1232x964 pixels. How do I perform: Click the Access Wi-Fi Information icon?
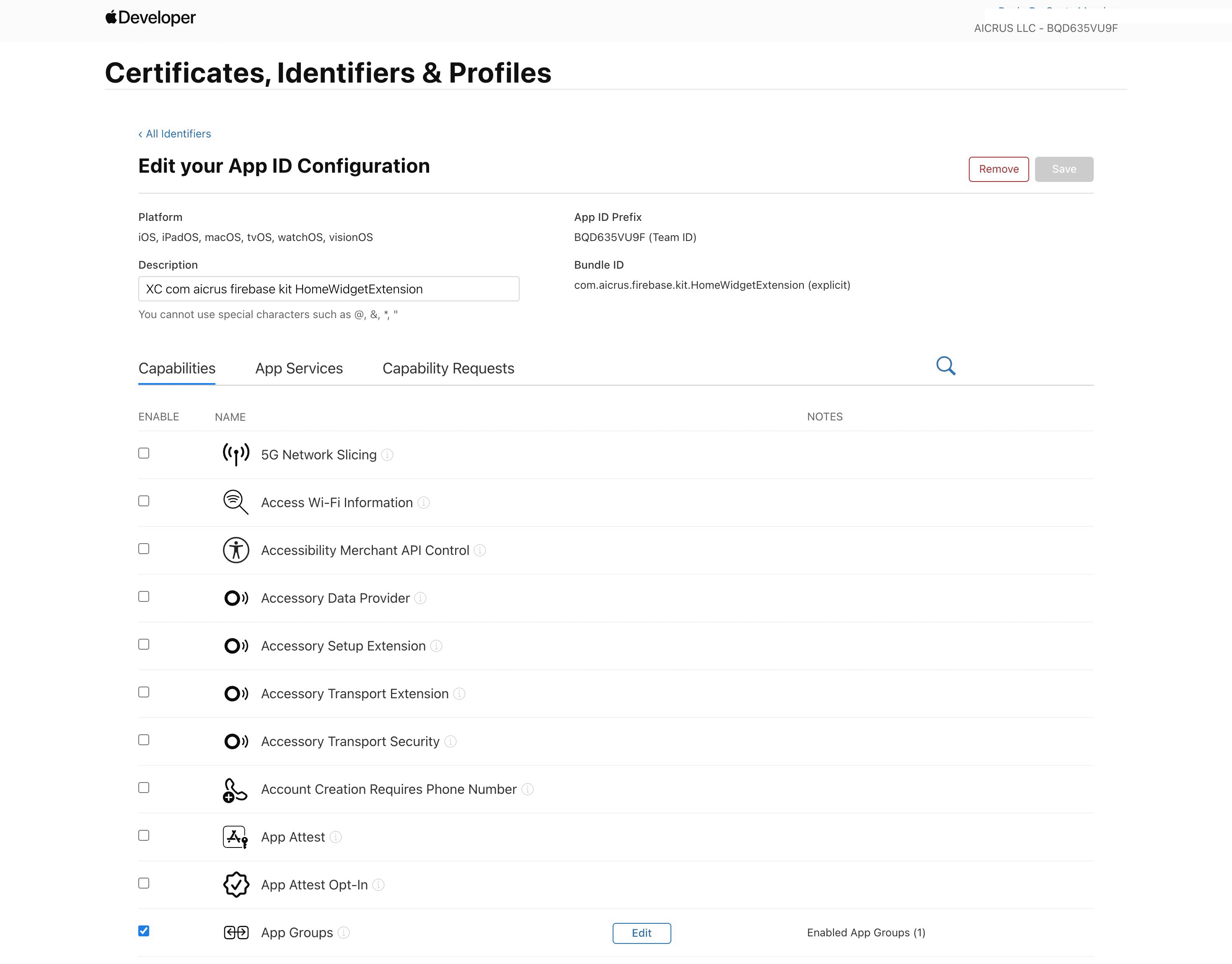coord(236,502)
